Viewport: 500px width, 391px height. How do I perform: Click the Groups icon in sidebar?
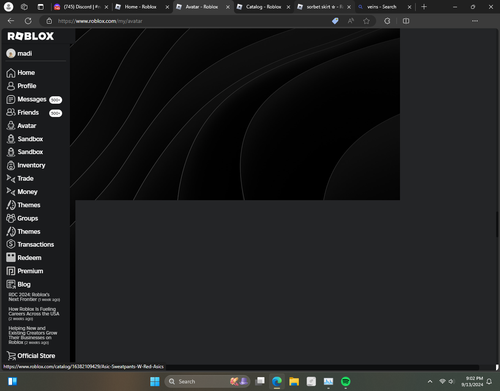11,218
